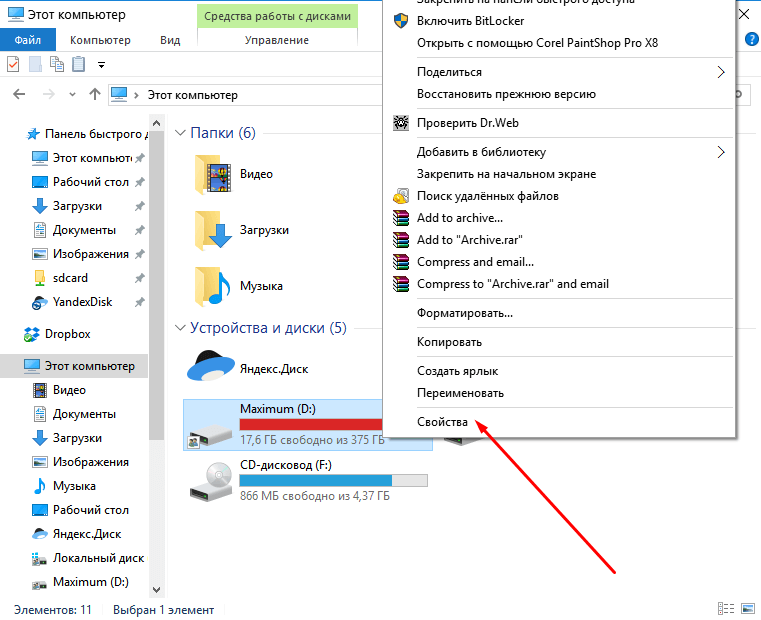Image resolution: width=761 pixels, height=620 pixels.
Task: Switch to large icons view in status bar
Action: pyautogui.click(x=748, y=608)
